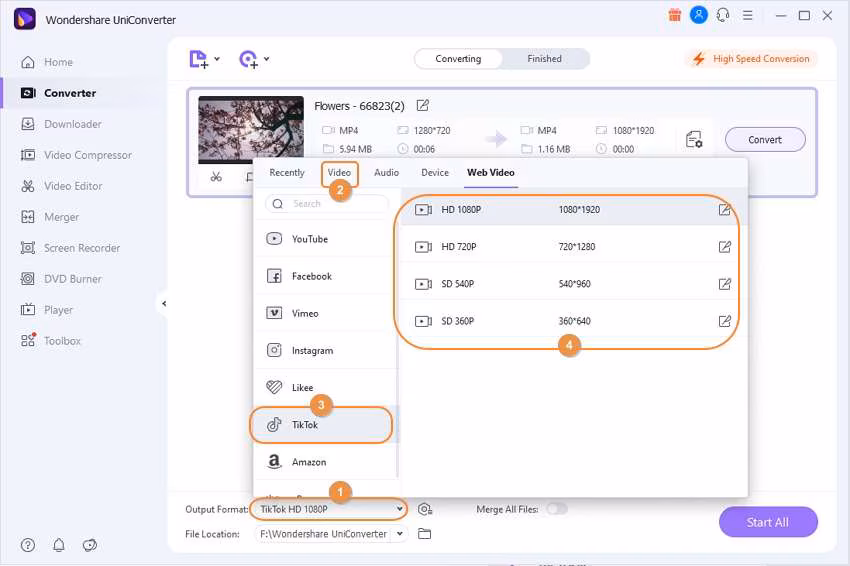Select Amazon in the platform list
Viewport: 850px width, 566px height.
325,462
